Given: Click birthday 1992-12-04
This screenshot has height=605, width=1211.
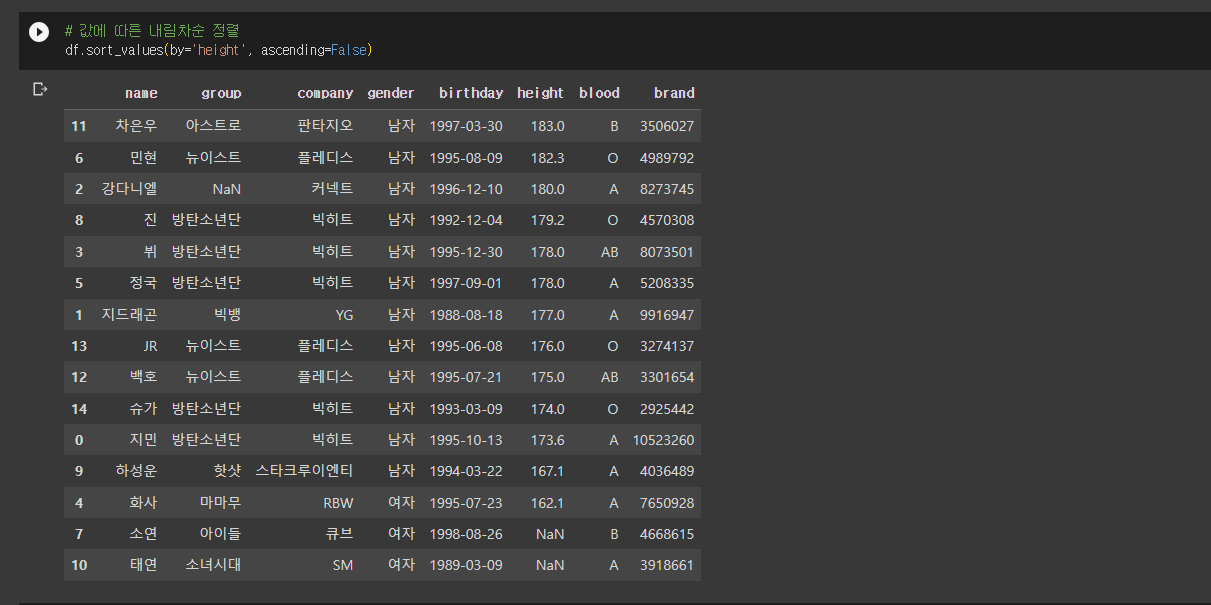Looking at the screenshot, I should click(466, 220).
